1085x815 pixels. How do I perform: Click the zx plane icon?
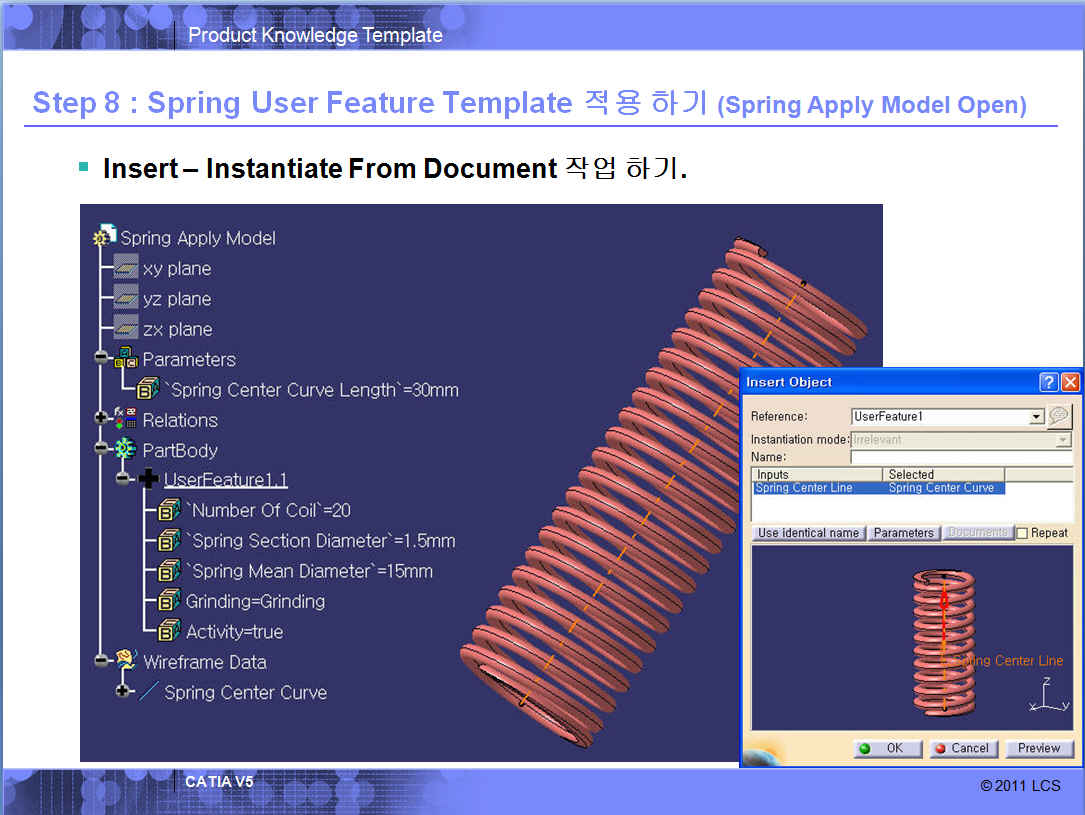point(126,329)
